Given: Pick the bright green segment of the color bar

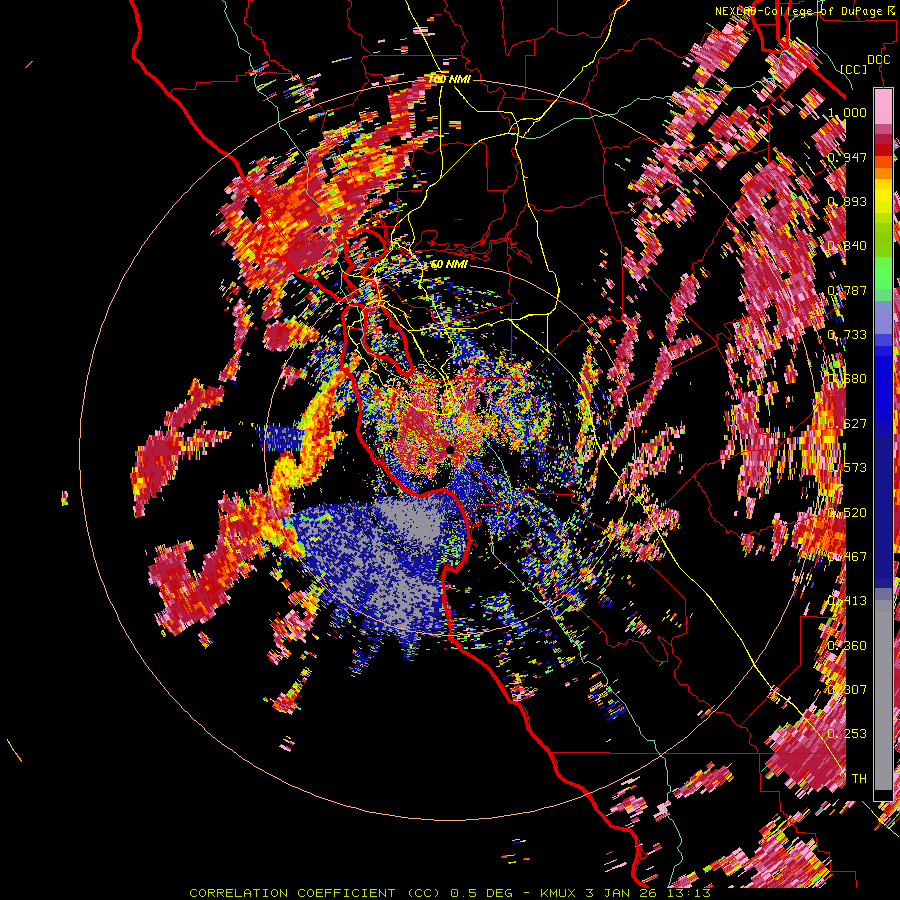Looking at the screenshot, I should coord(883,273).
